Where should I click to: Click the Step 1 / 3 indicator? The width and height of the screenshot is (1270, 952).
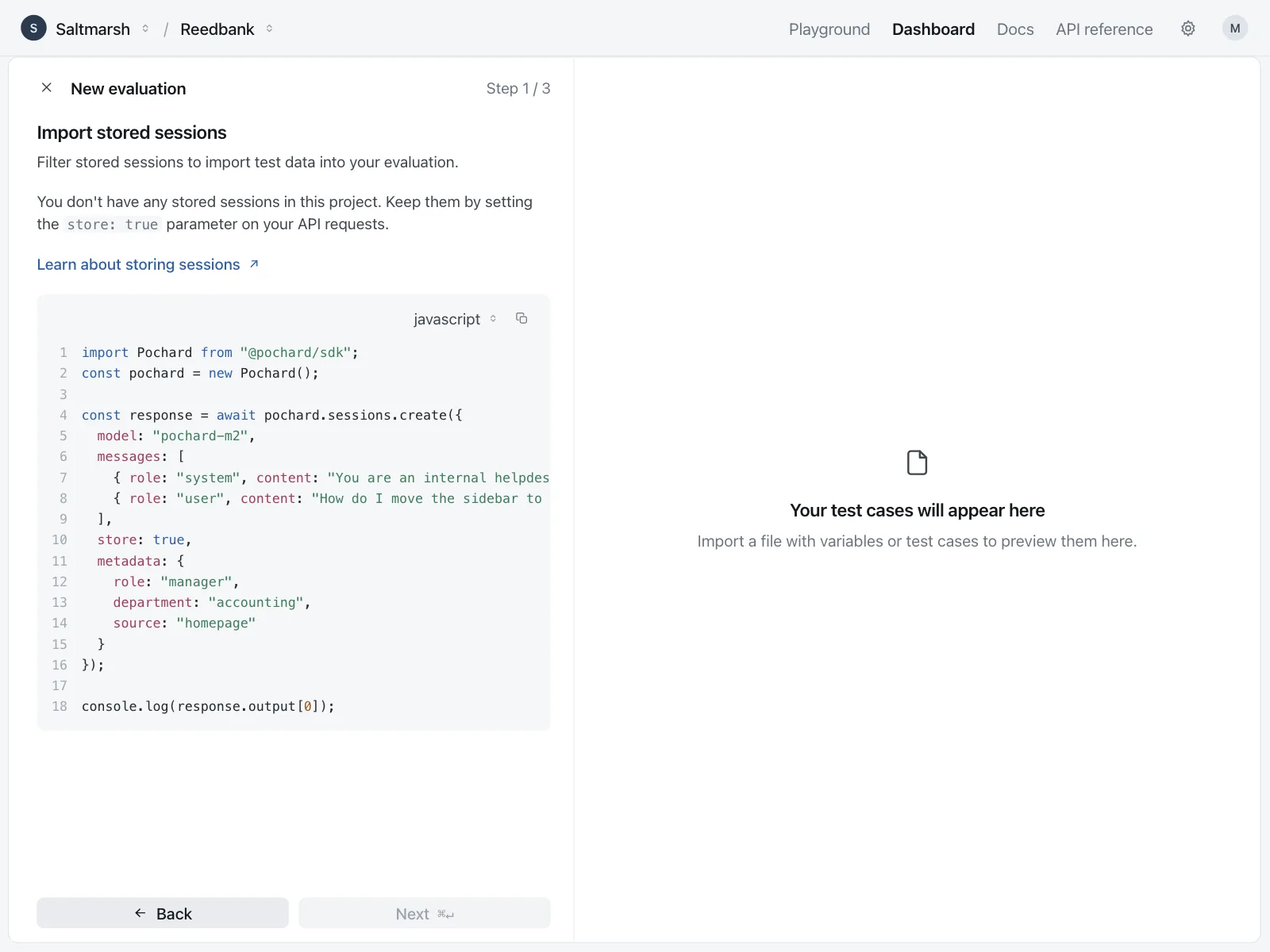[518, 88]
